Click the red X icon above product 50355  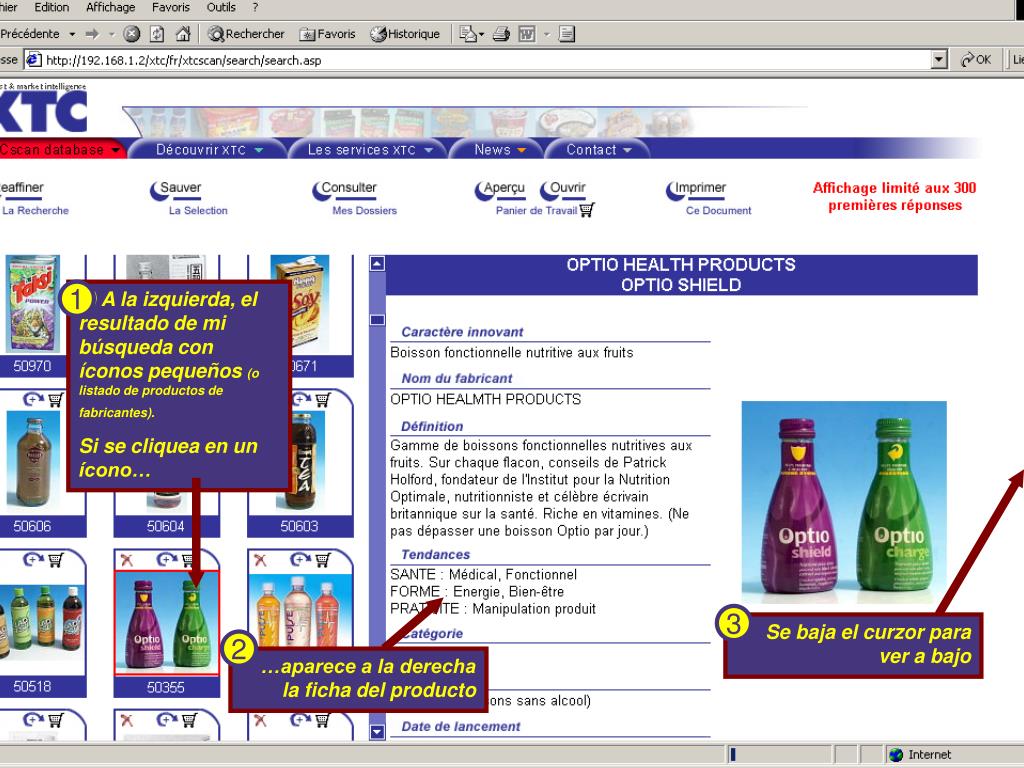[127, 560]
